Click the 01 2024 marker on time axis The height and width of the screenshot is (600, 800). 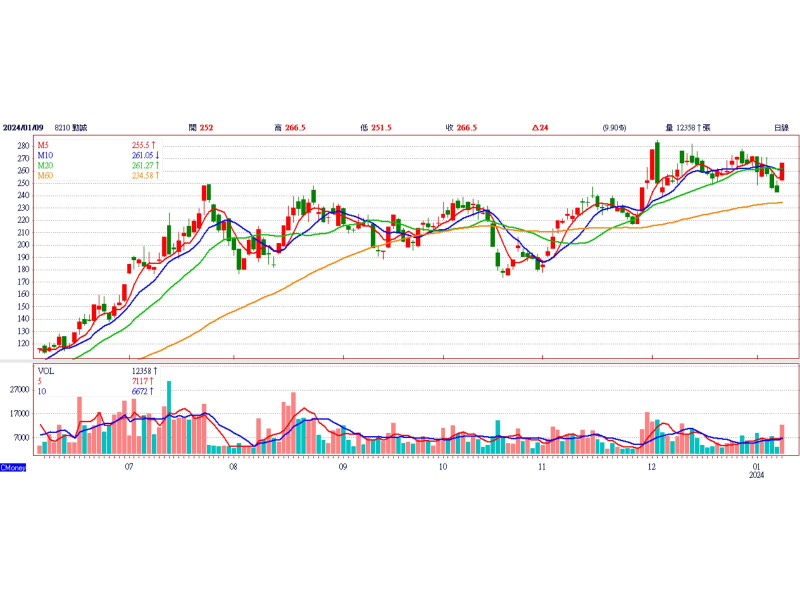[x=757, y=471]
